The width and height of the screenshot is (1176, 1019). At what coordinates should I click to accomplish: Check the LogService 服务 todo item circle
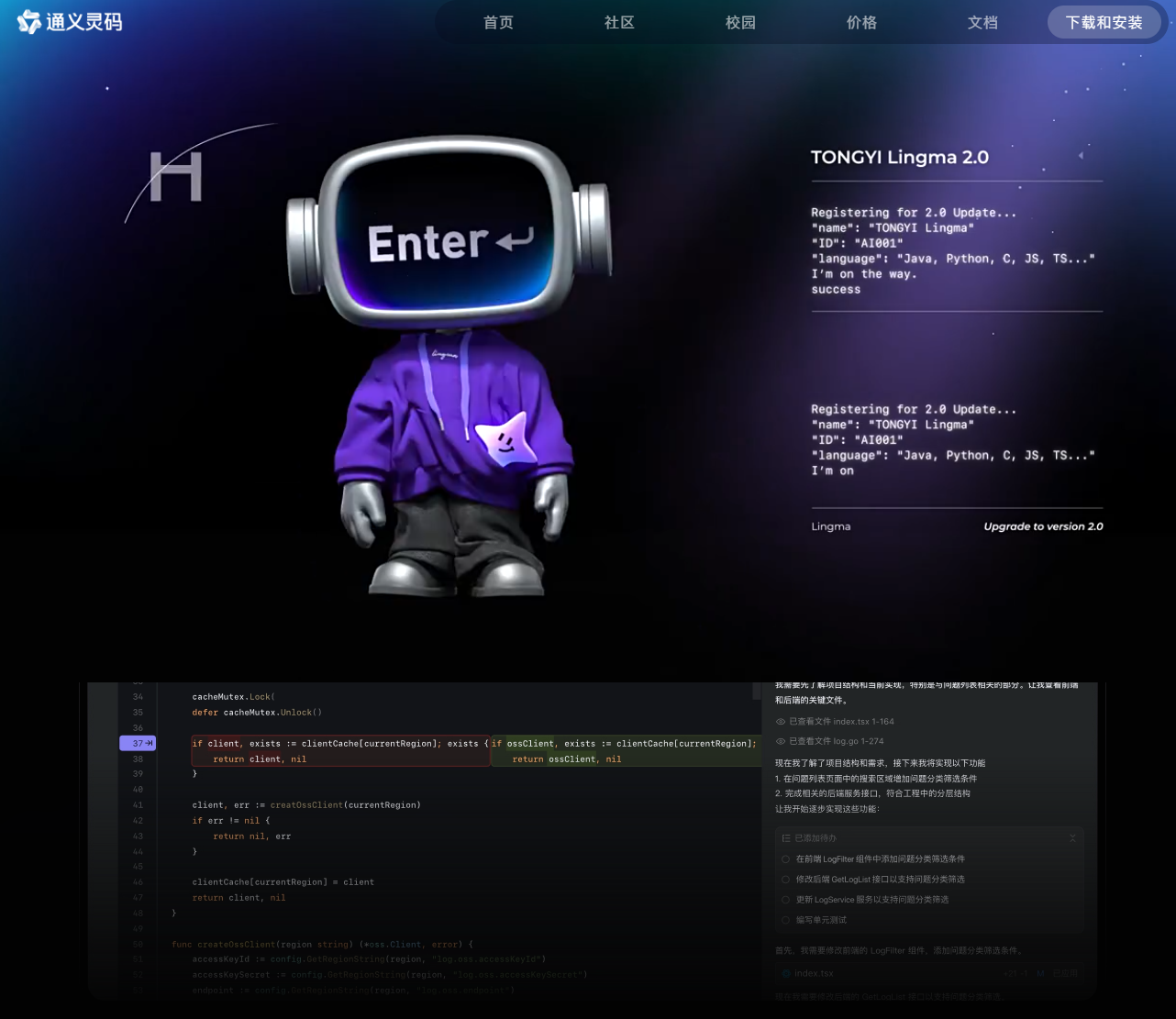point(785,900)
